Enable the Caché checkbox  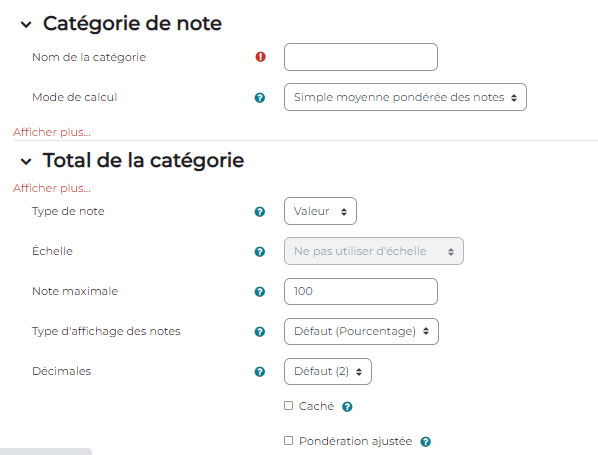289,406
